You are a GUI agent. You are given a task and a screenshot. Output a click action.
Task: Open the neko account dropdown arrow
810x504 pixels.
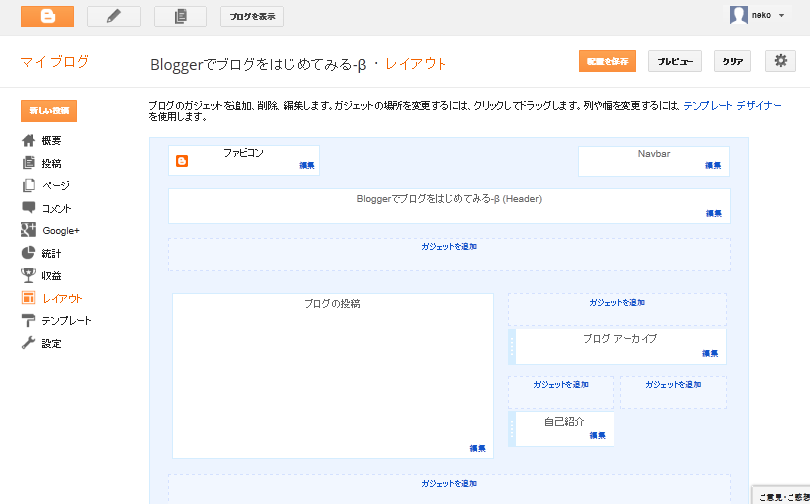[x=782, y=15]
